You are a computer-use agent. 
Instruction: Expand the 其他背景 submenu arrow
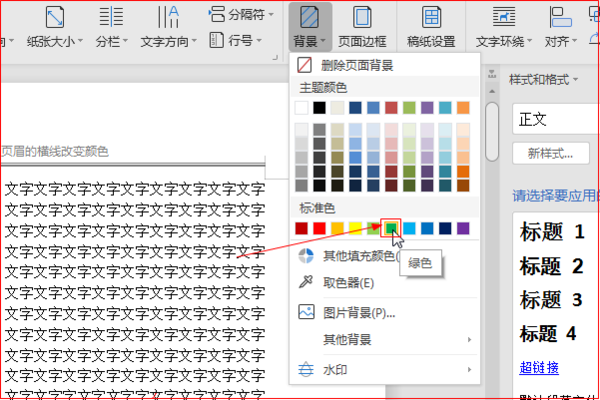(469, 340)
